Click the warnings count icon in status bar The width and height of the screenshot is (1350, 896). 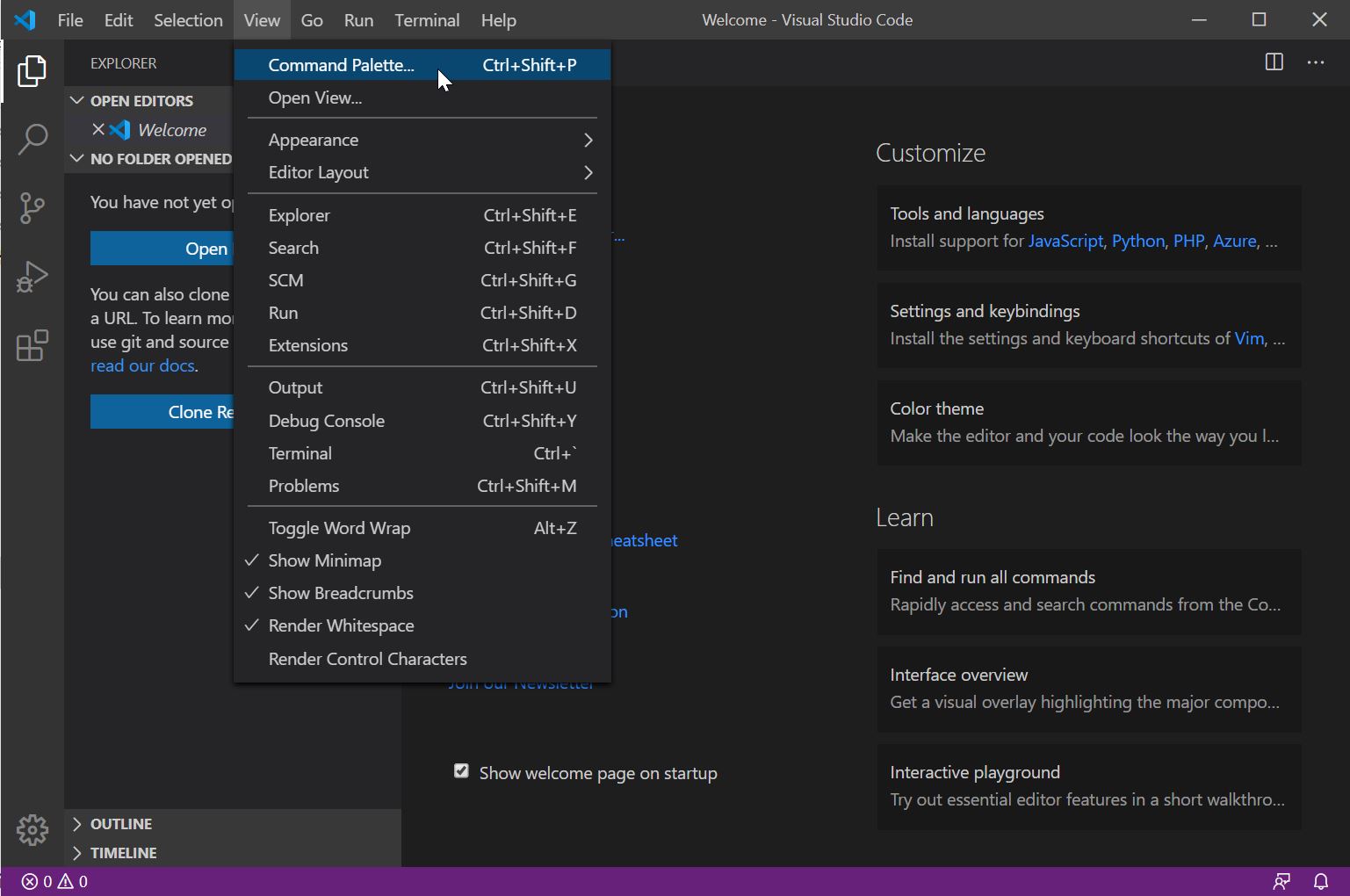coord(66,881)
